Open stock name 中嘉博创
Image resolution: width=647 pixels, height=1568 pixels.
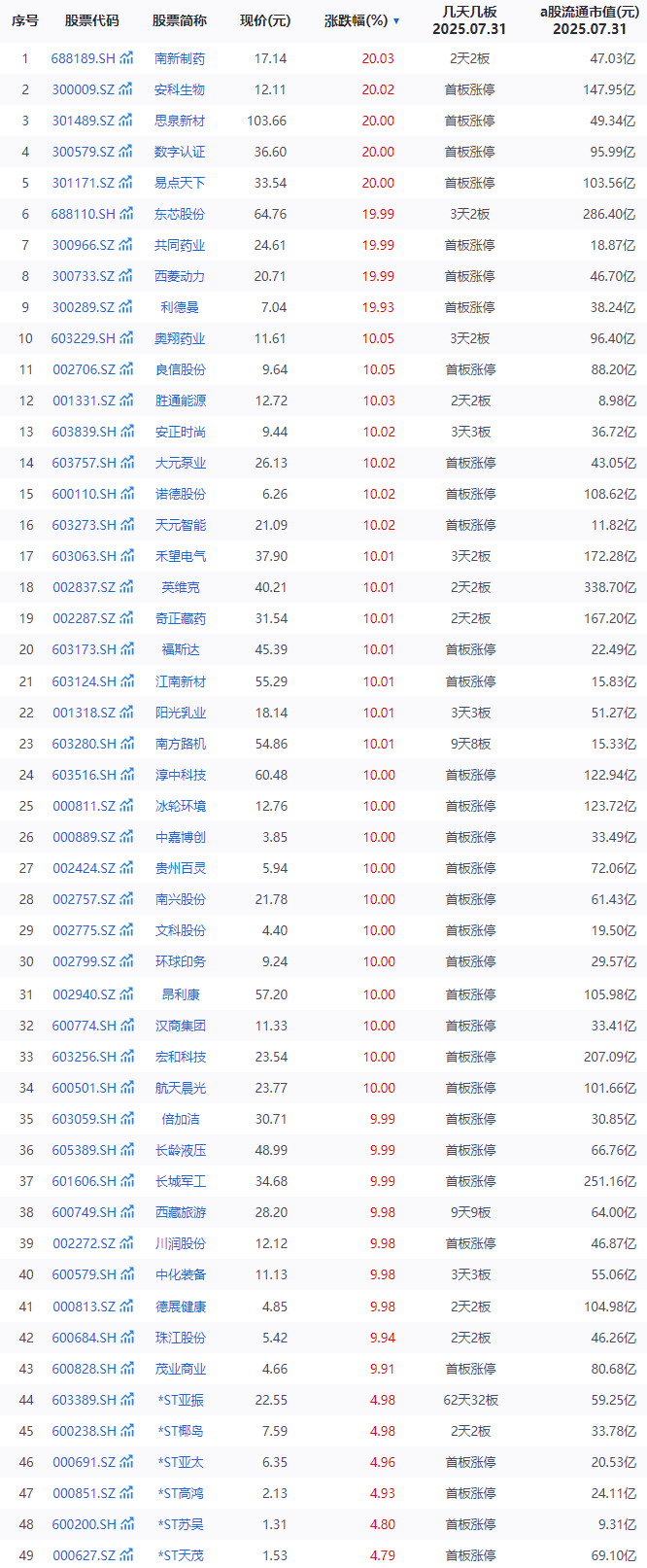tap(180, 837)
